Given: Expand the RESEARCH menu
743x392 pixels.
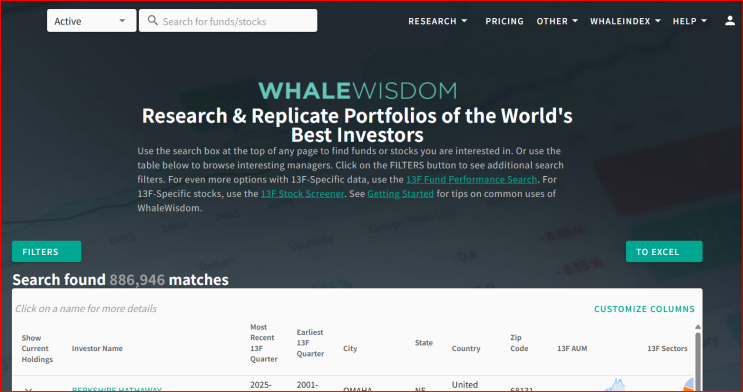Looking at the screenshot, I should tap(437, 21).
